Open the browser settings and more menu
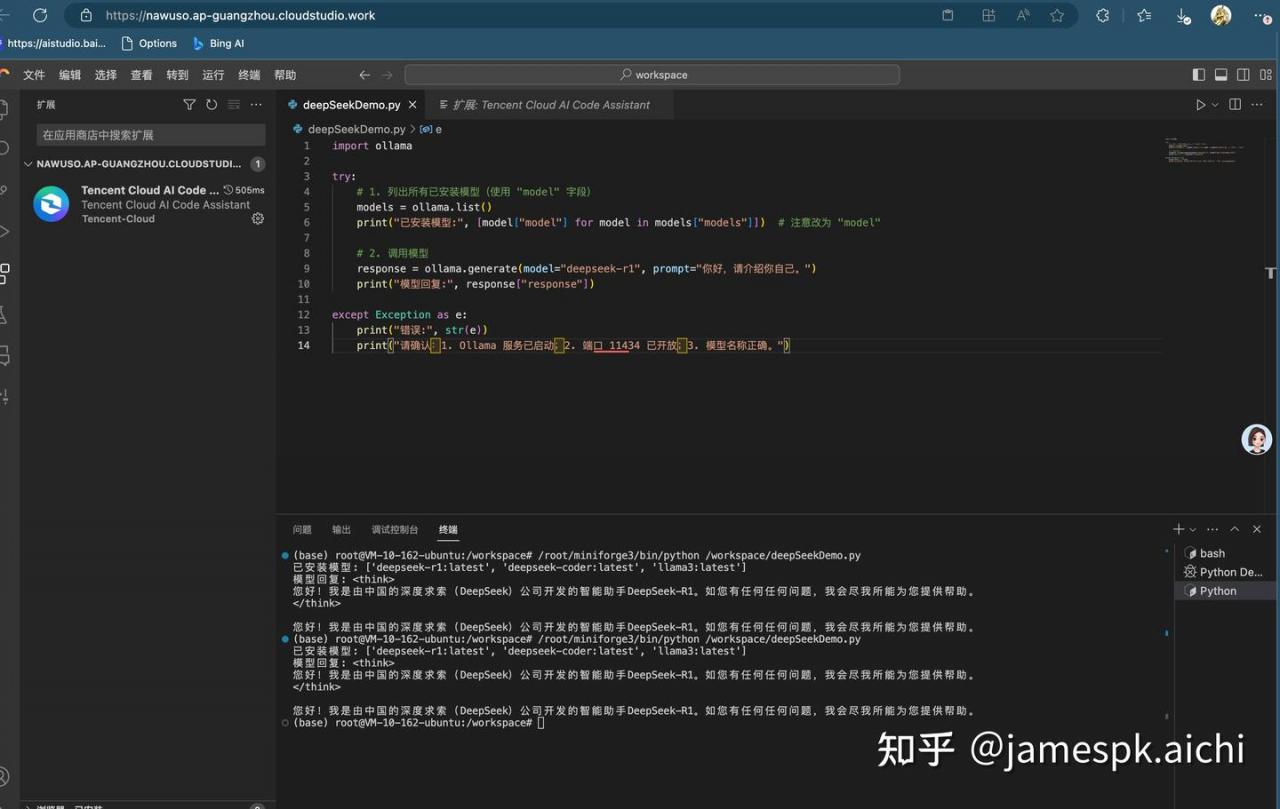The height and width of the screenshot is (809, 1280). click(x=1262, y=15)
